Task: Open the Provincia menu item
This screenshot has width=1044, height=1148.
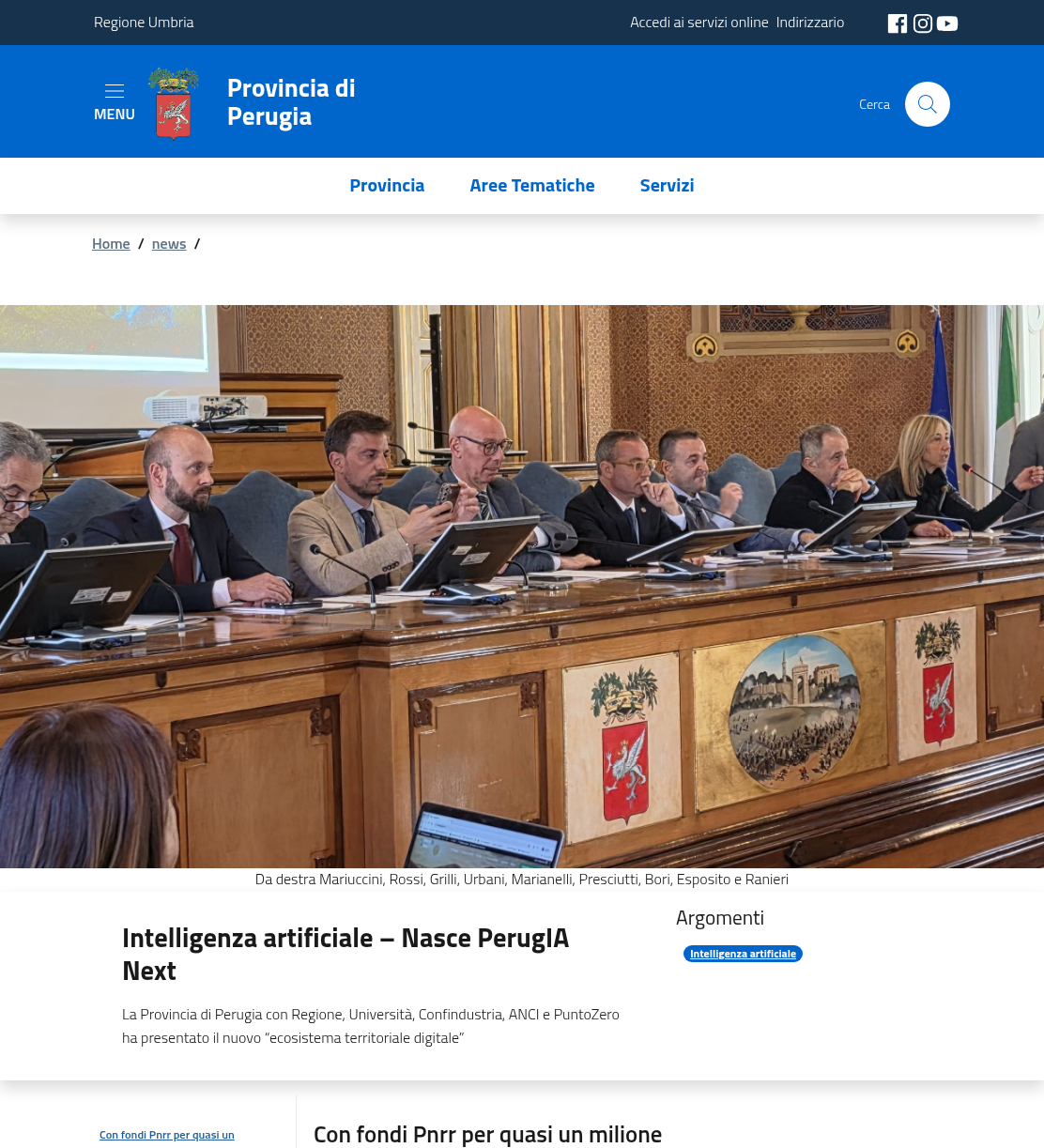Action: tap(387, 186)
